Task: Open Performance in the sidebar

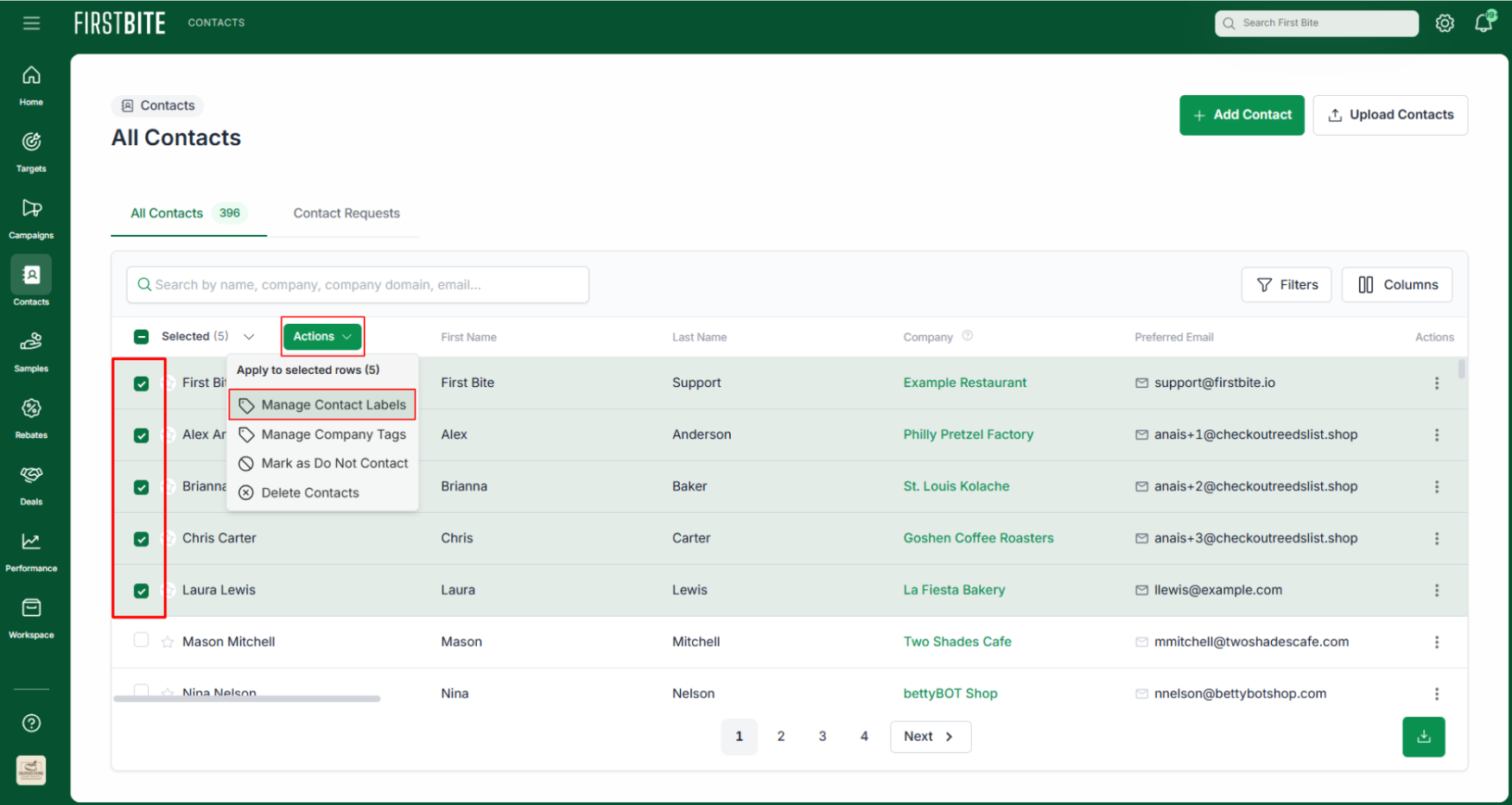Action: pos(31,551)
